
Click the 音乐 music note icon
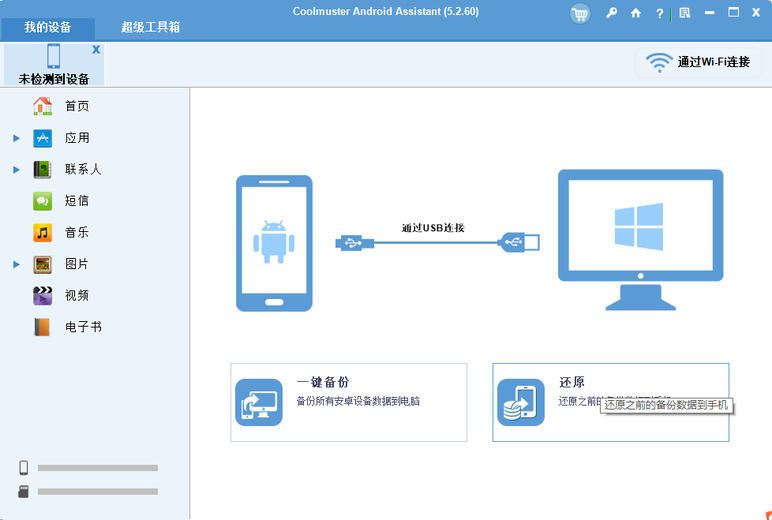click(42, 232)
